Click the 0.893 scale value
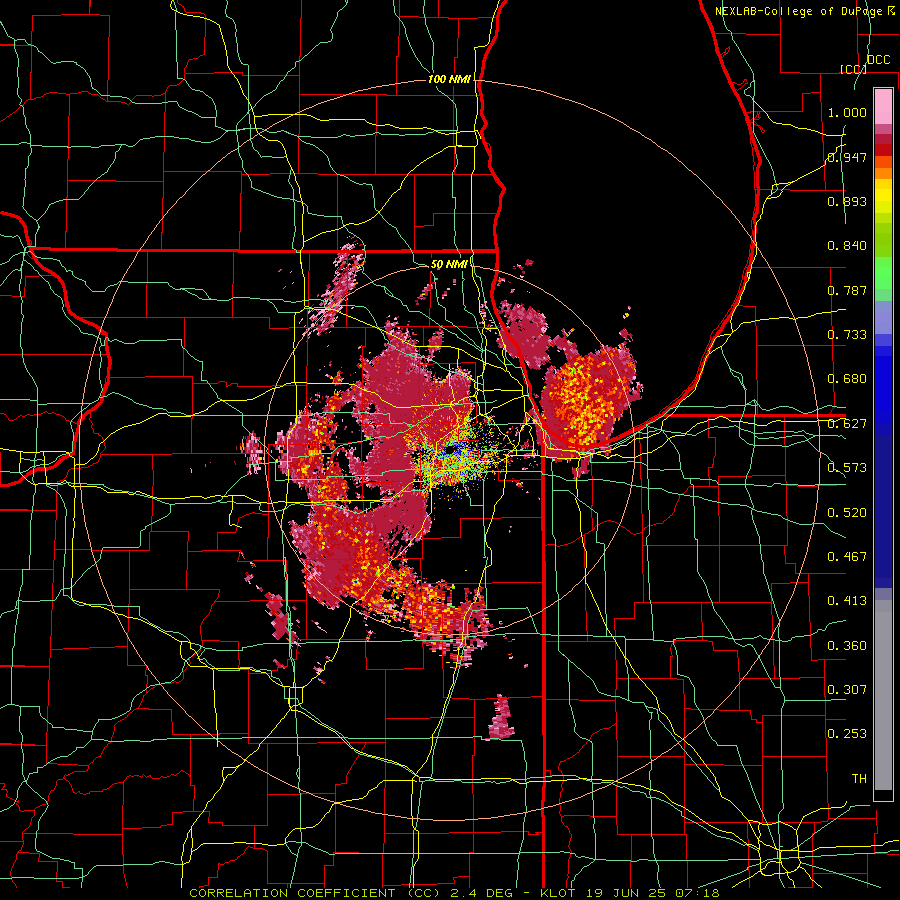This screenshot has width=900, height=900. [847, 201]
